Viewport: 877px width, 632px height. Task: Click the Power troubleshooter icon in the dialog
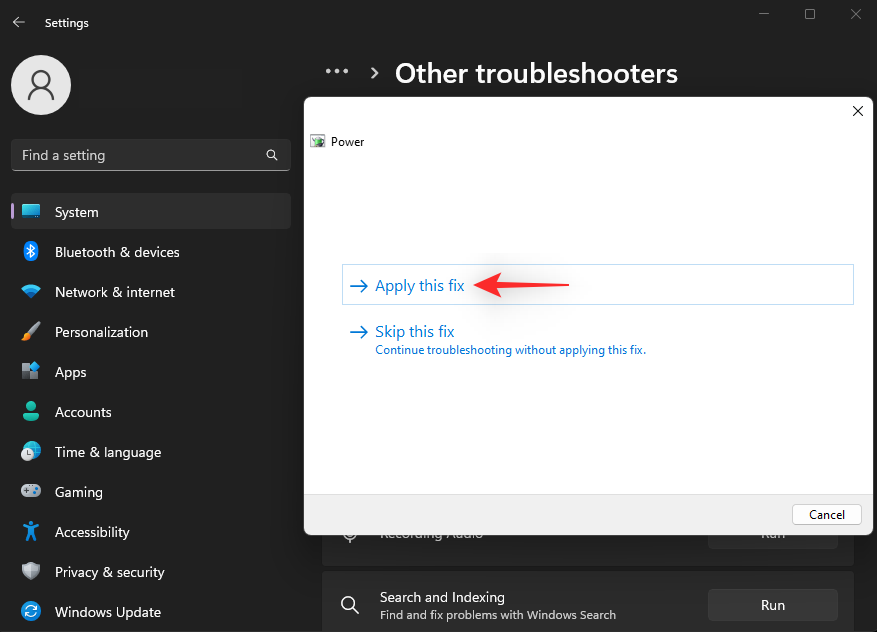[318, 141]
